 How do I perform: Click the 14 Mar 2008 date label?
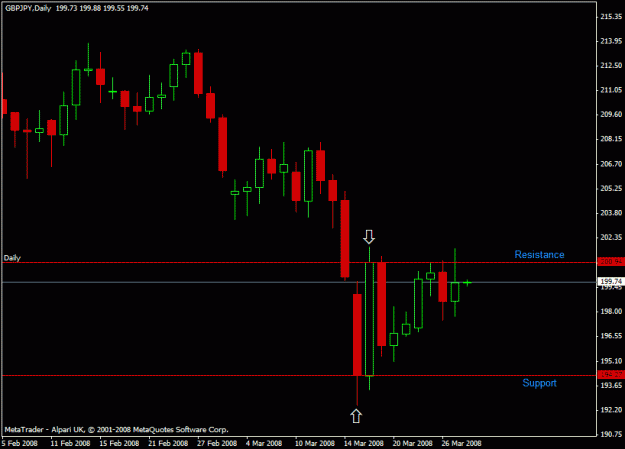pos(364,443)
